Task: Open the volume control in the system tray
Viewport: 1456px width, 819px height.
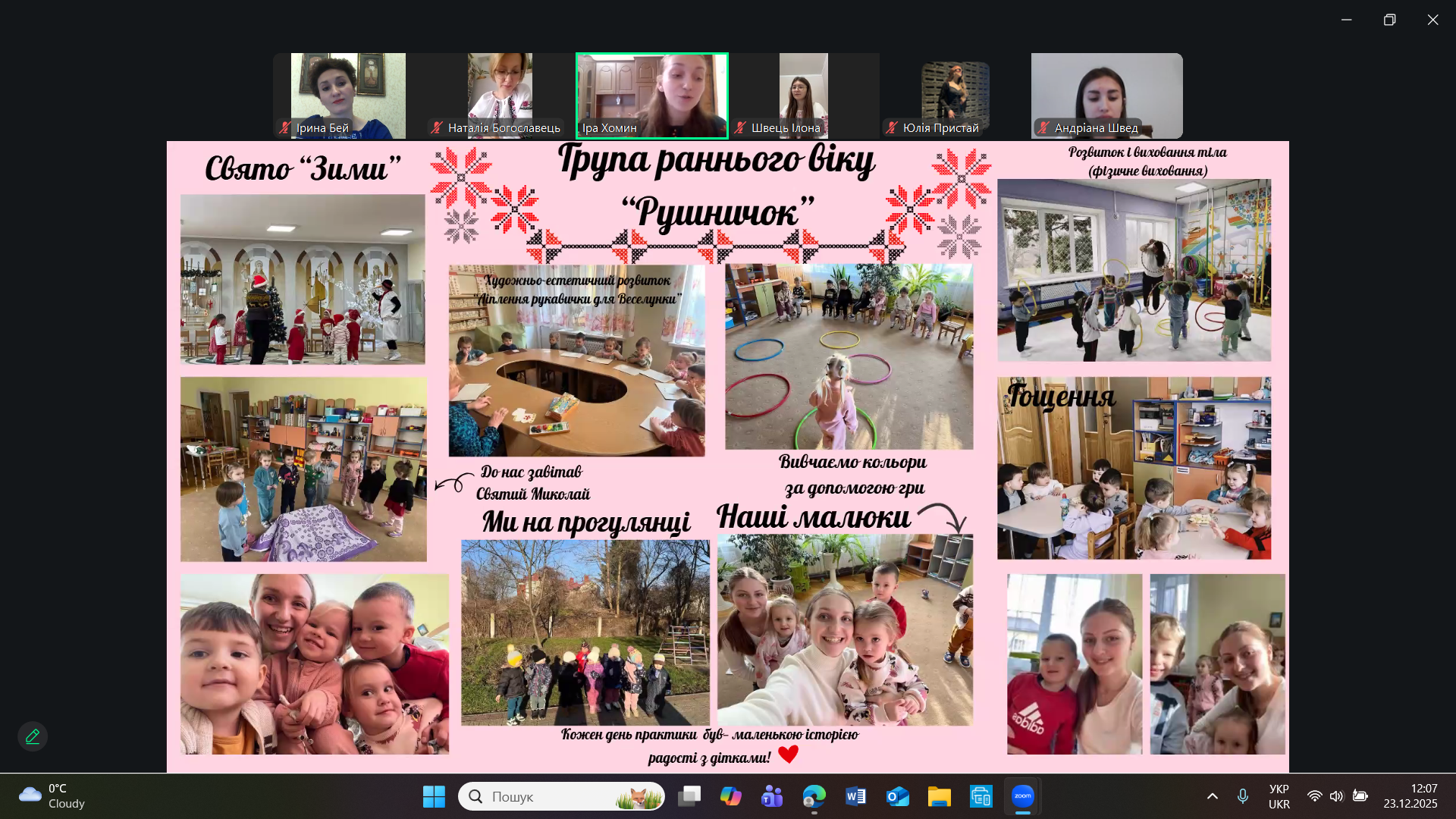Action: (1336, 796)
